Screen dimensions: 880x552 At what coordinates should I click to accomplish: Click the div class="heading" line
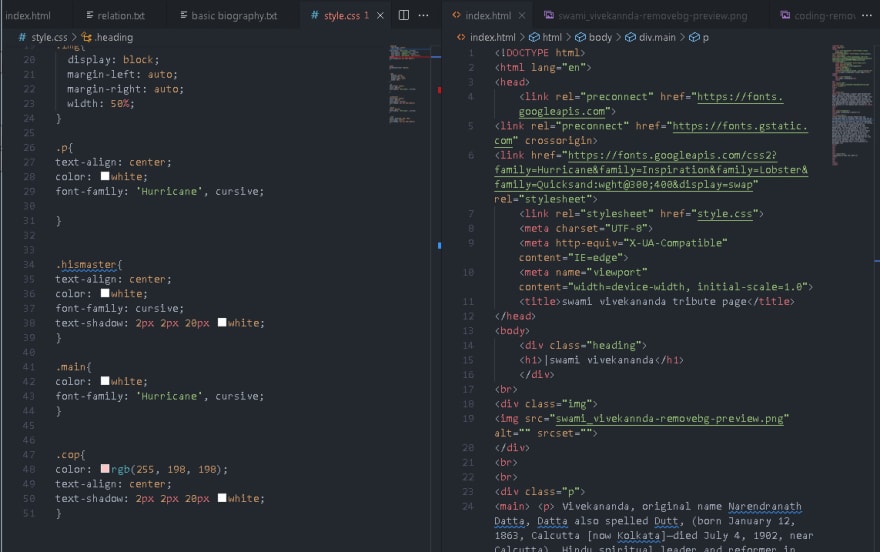coord(583,345)
